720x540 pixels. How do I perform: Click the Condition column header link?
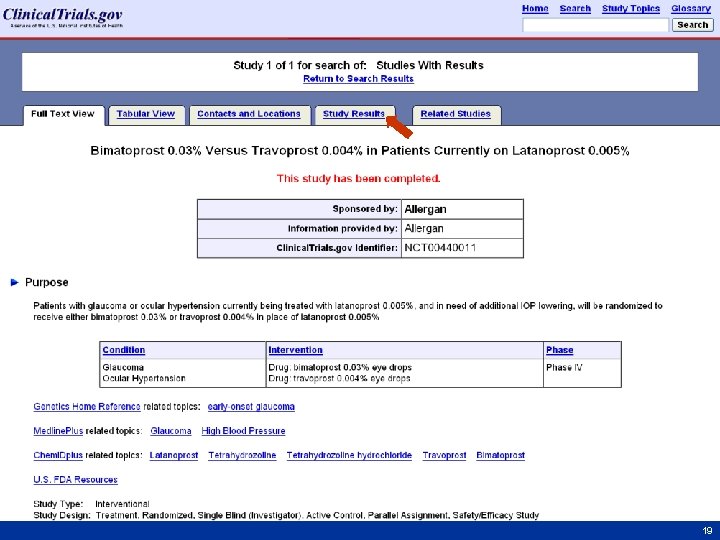pyautogui.click(x=124, y=350)
